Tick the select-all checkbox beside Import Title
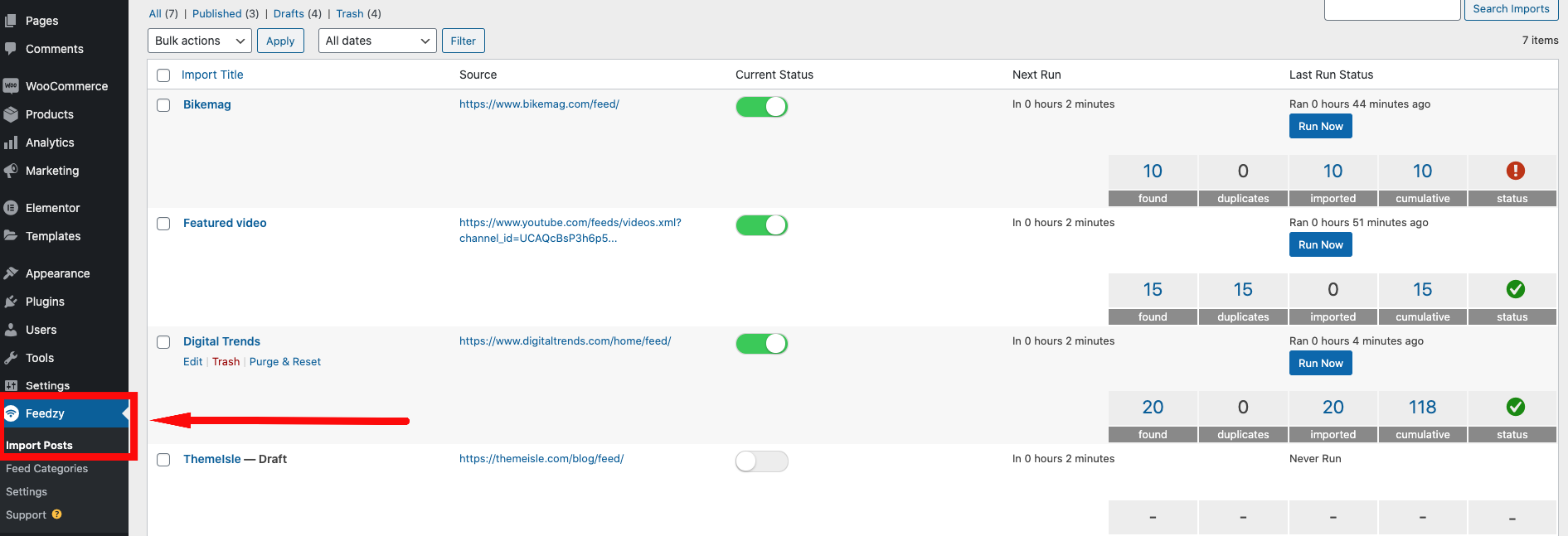1568x536 pixels. 163,75
